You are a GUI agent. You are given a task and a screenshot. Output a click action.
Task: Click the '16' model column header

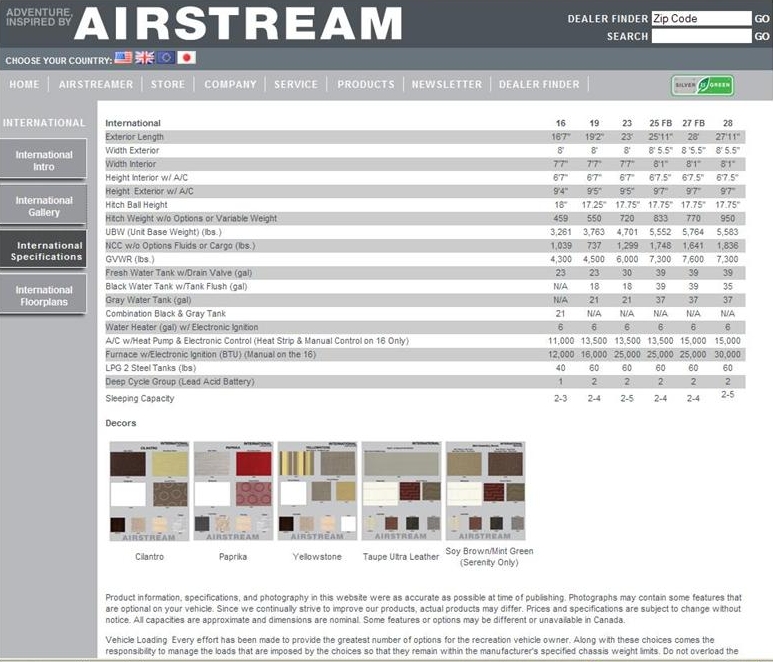click(561, 123)
